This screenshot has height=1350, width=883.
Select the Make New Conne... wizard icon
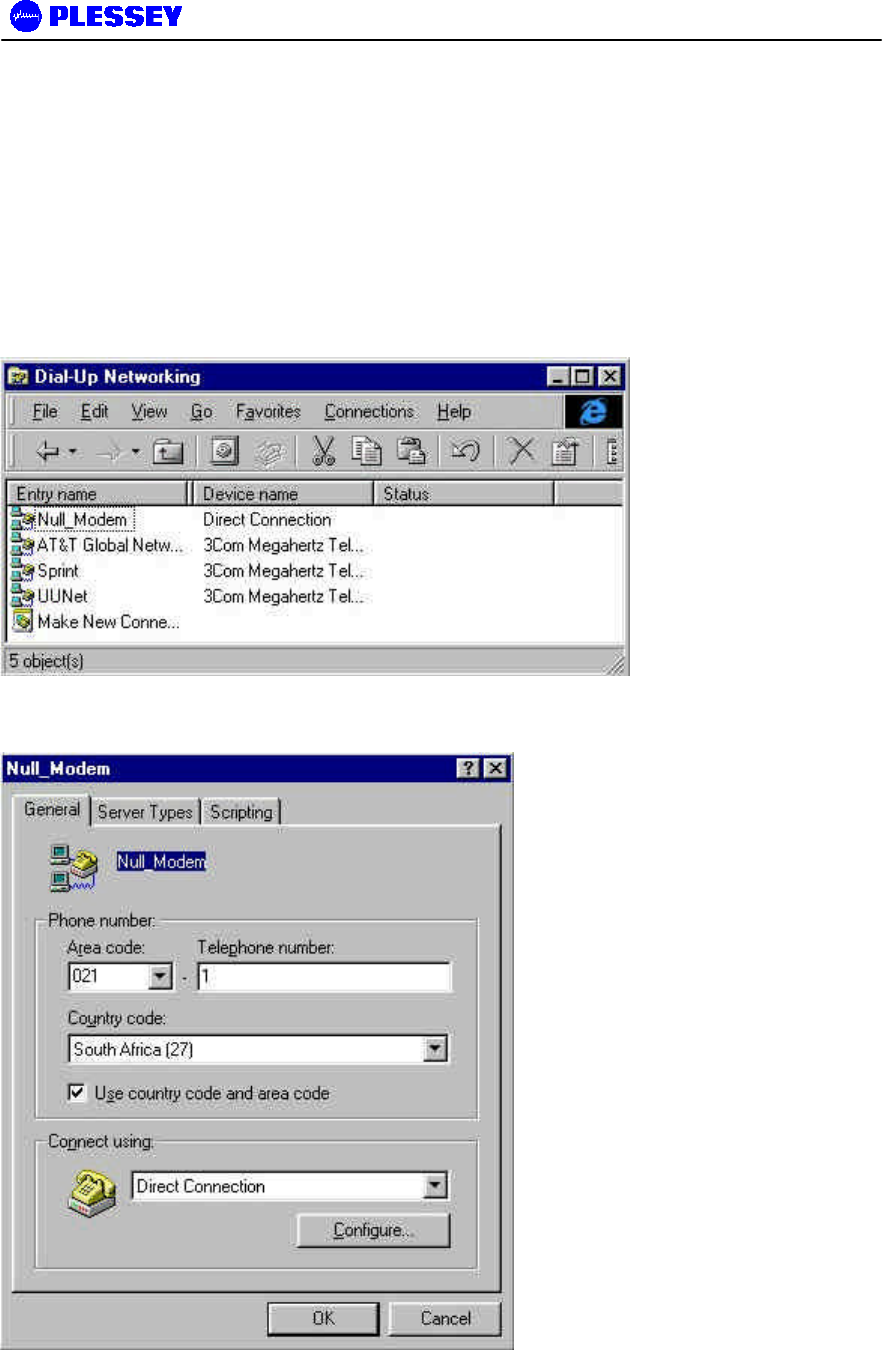(23, 622)
